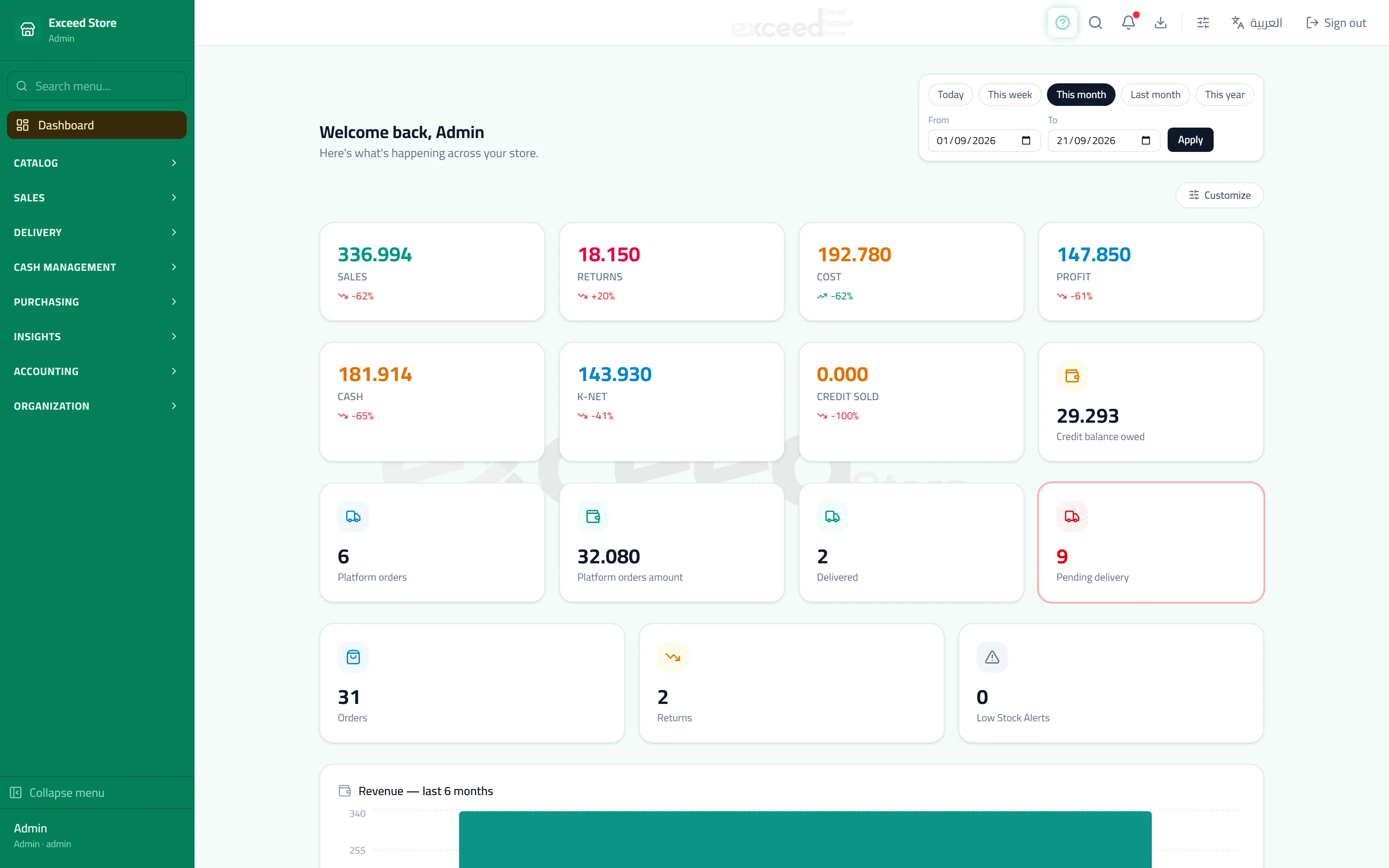The width and height of the screenshot is (1389, 868).
Task: Open the Dashboard menu item
Action: (x=96, y=125)
